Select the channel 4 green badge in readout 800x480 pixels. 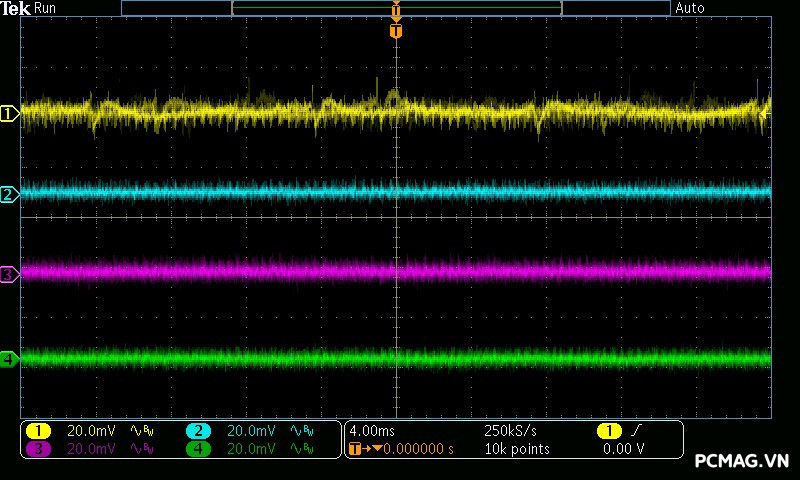[198, 449]
